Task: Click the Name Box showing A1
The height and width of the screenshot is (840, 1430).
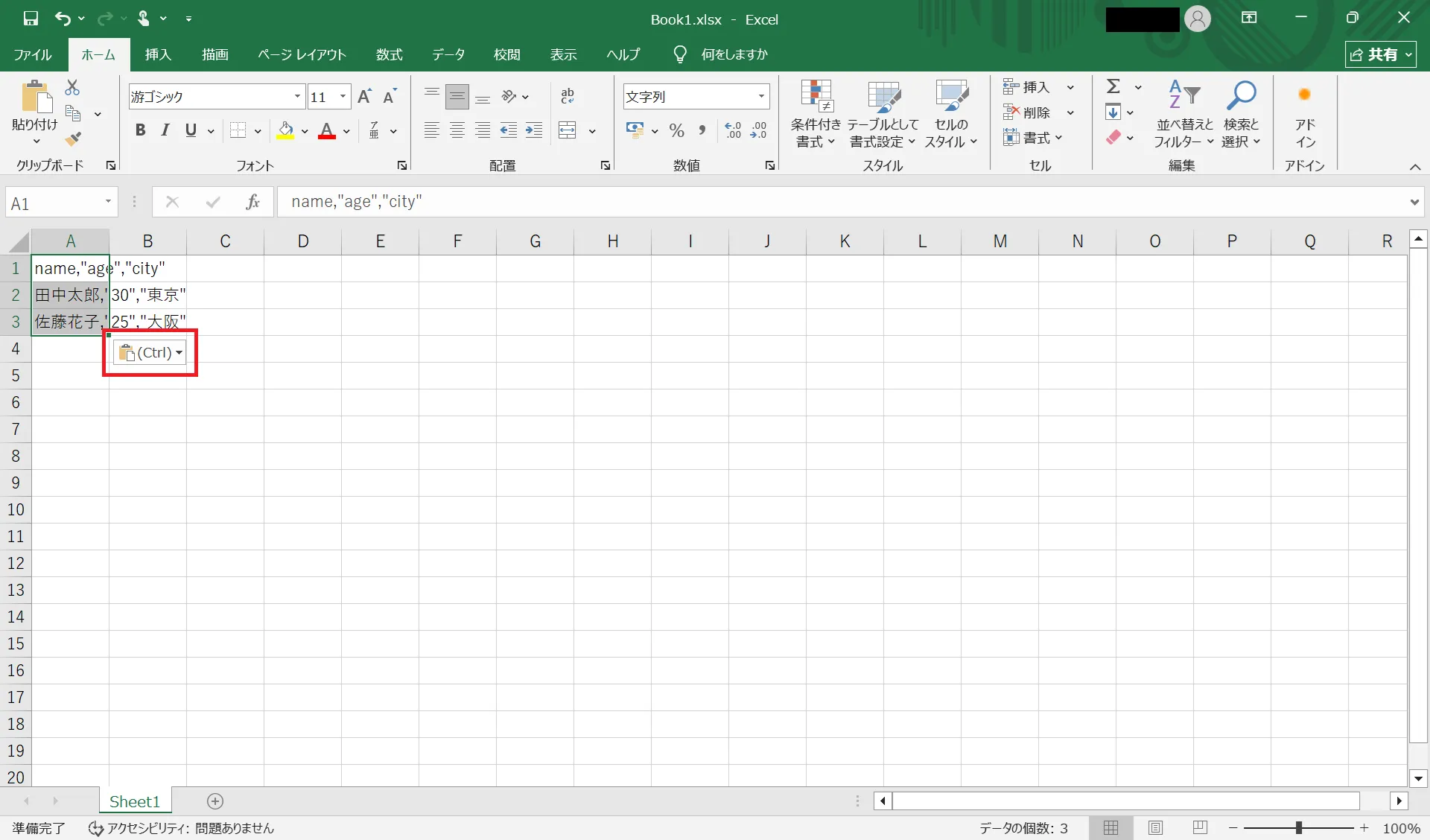Action: pyautogui.click(x=54, y=203)
